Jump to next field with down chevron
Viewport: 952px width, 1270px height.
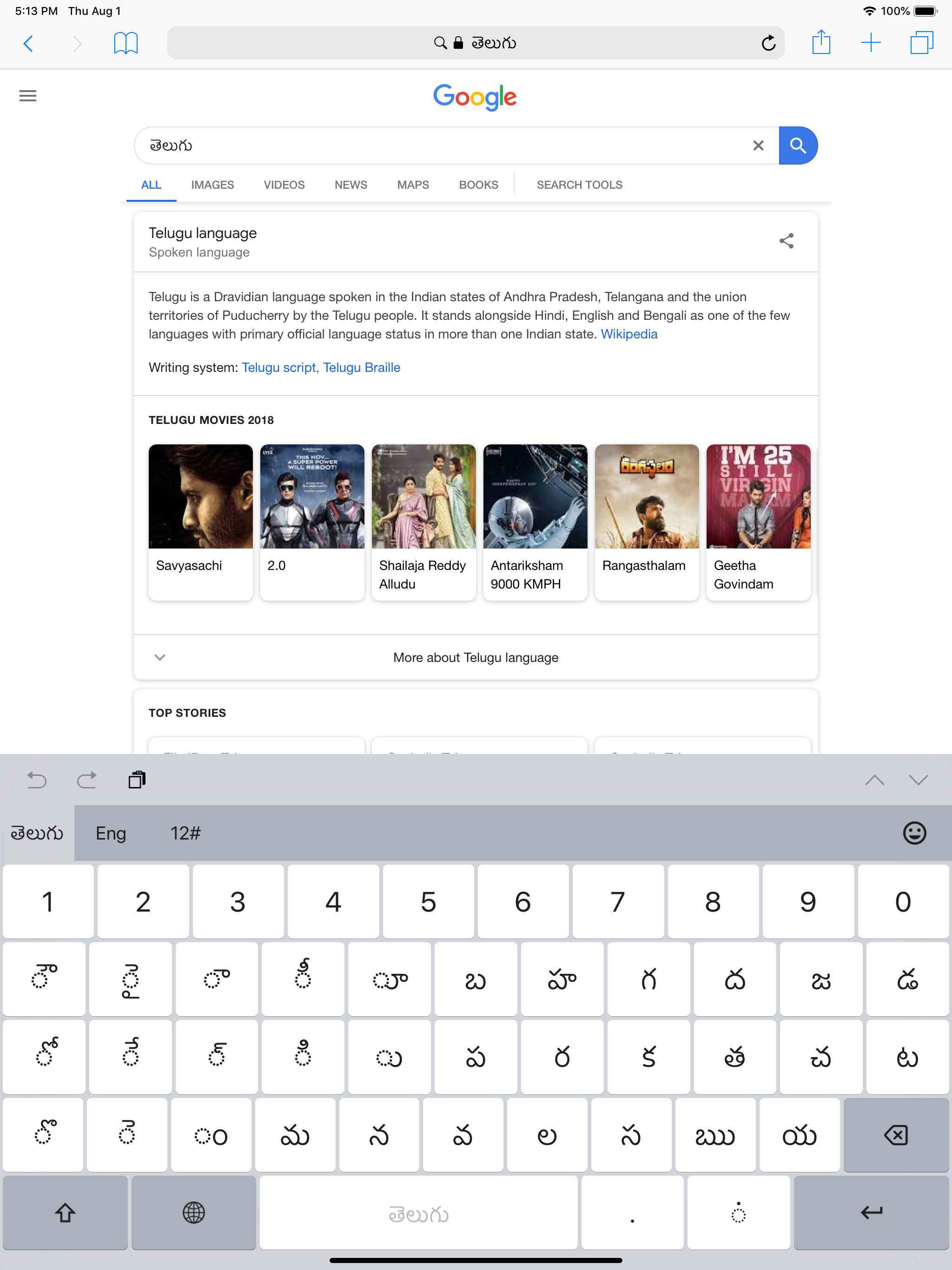918,780
